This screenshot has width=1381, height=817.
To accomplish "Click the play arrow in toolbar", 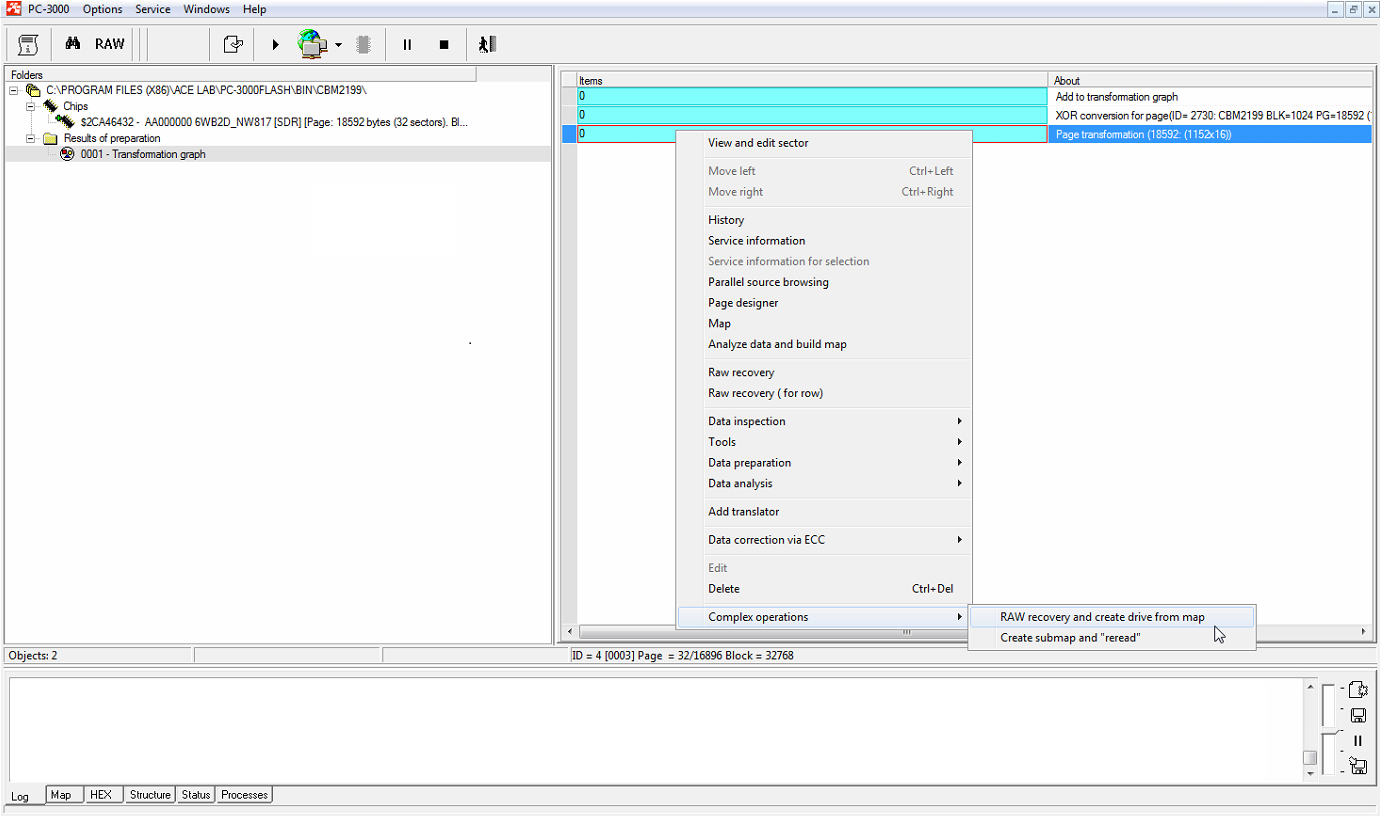I will point(275,45).
